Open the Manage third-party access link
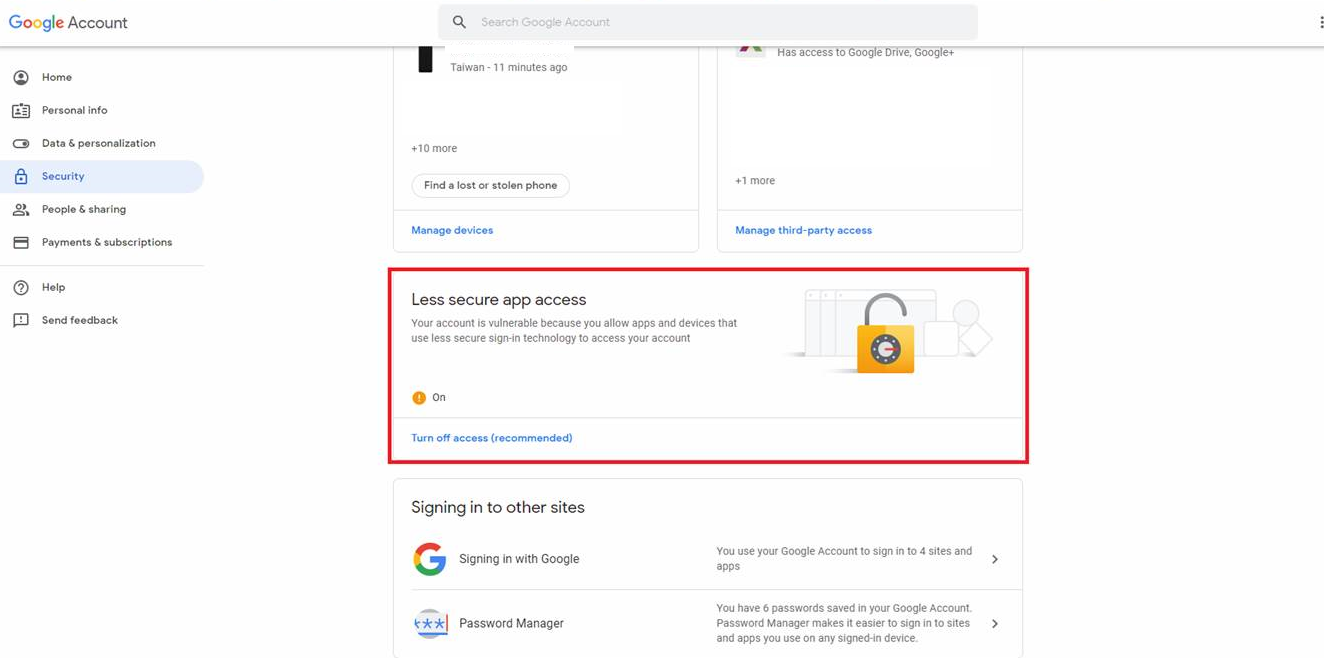The image size is (1324, 658). click(x=803, y=230)
